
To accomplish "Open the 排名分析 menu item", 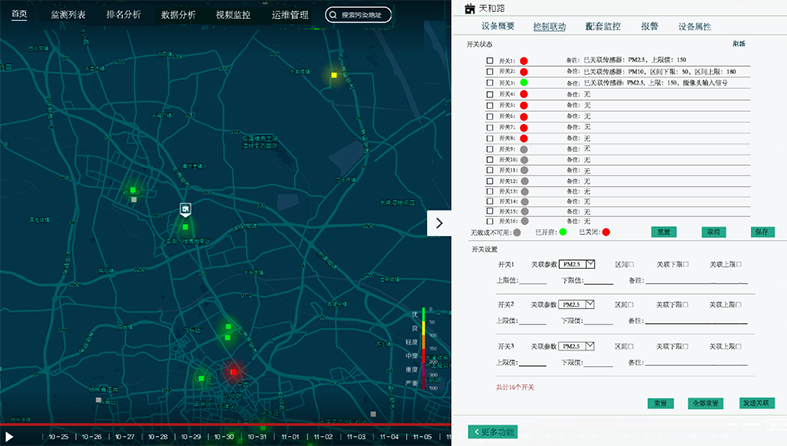I will click(x=123, y=15).
